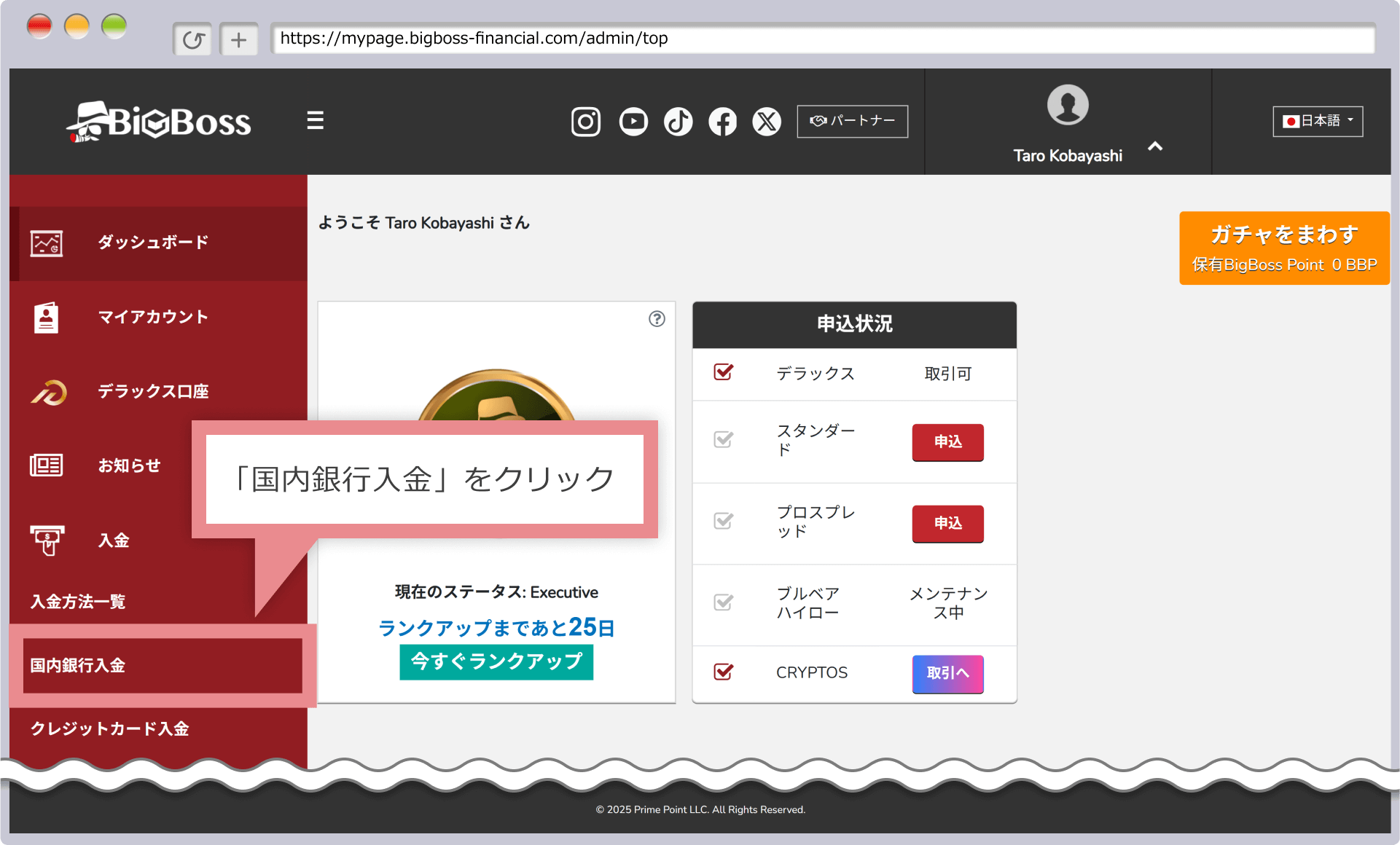Open the TikTok icon link

(678, 122)
